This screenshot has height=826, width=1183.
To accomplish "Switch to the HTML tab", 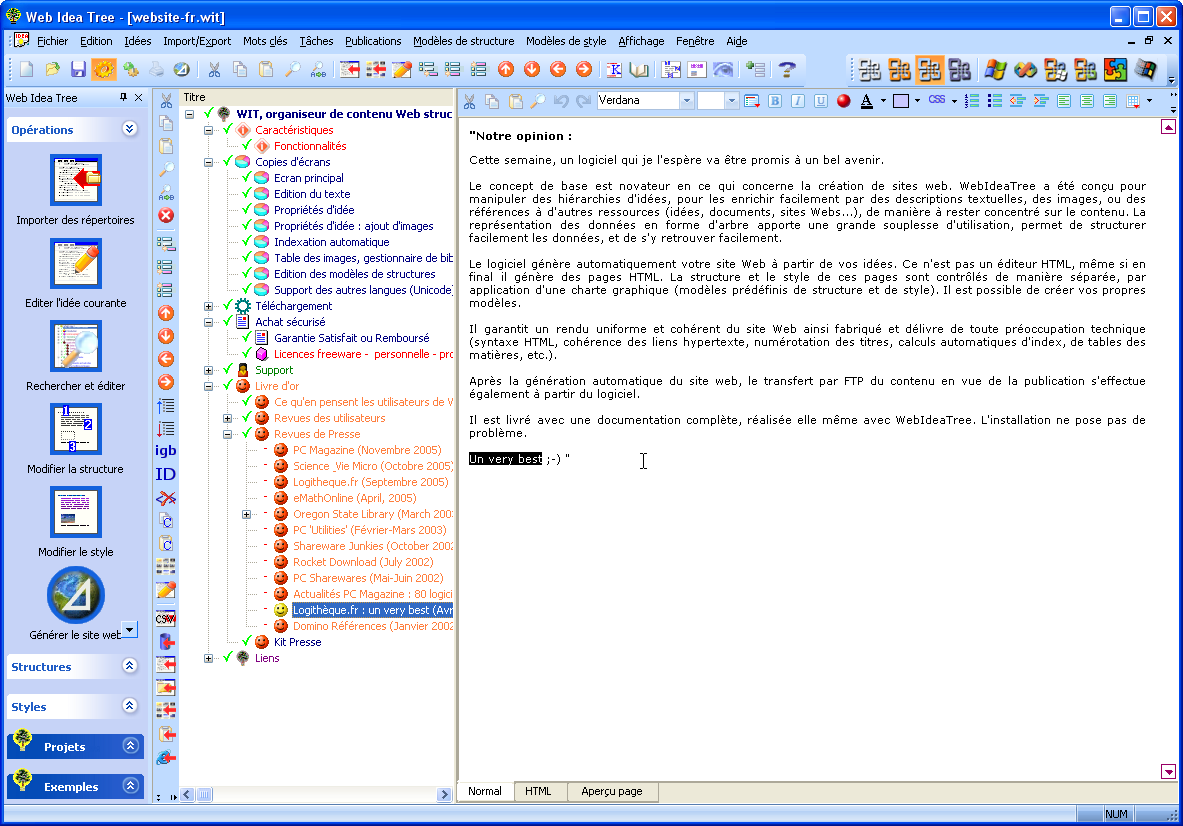I will (540, 791).
